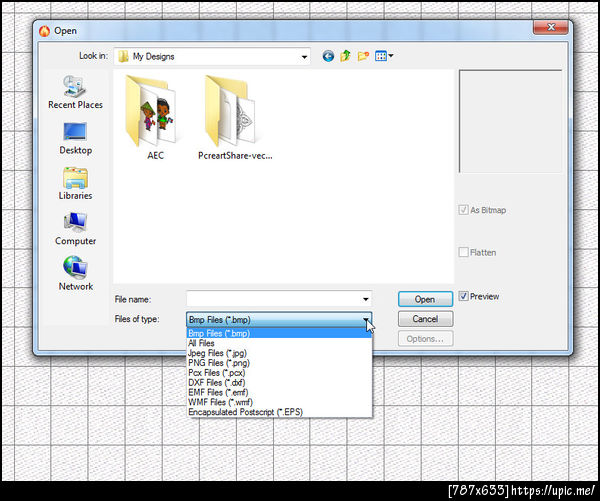
Task: Click the Cancel button
Action: click(x=425, y=319)
